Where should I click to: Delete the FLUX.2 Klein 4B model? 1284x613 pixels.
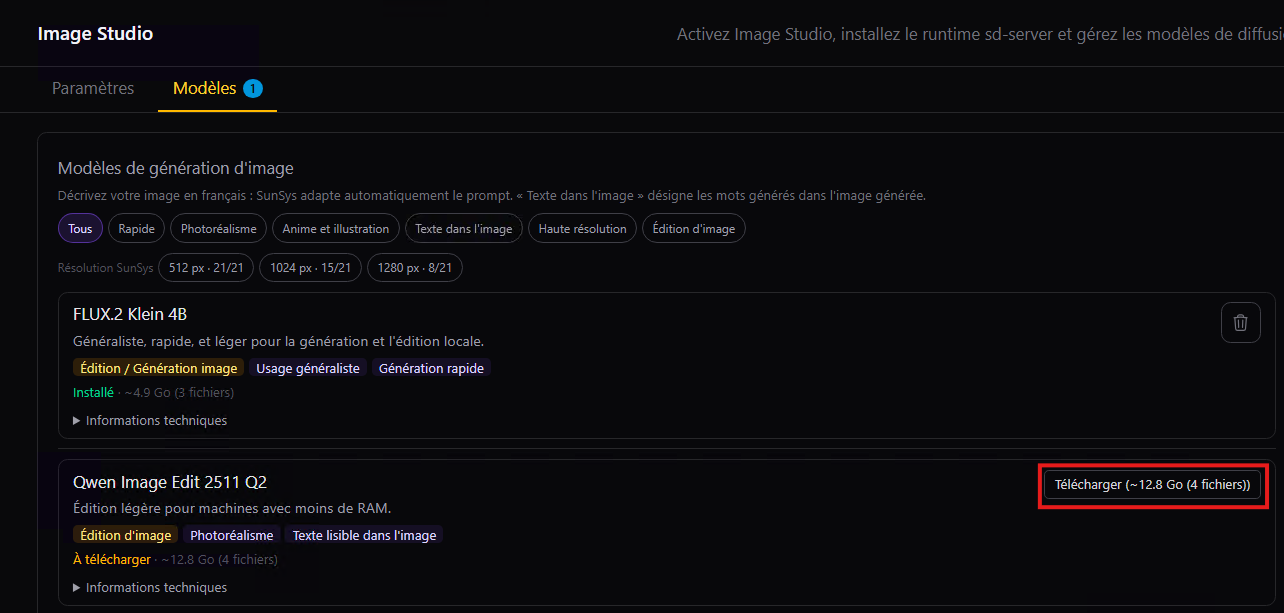tap(1240, 323)
